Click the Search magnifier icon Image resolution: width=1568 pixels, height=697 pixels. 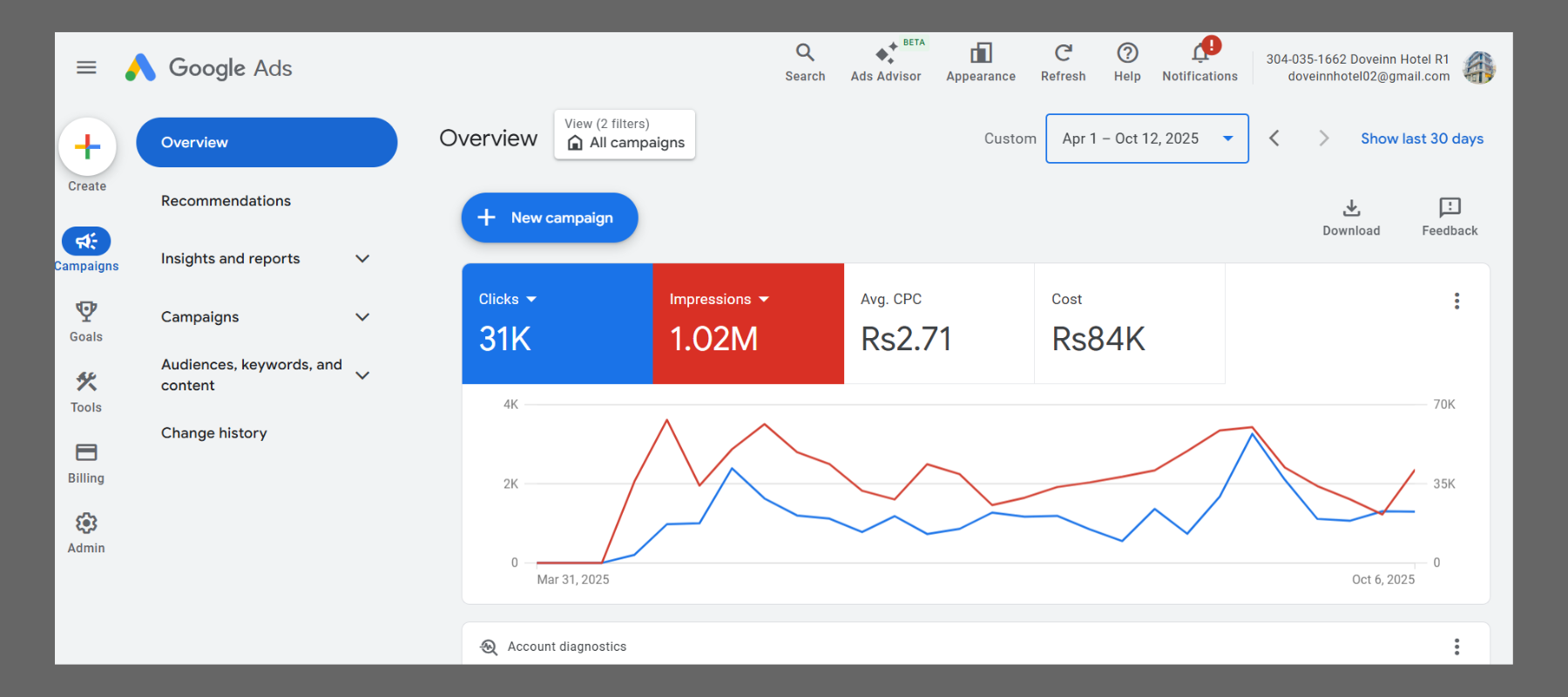coord(805,54)
